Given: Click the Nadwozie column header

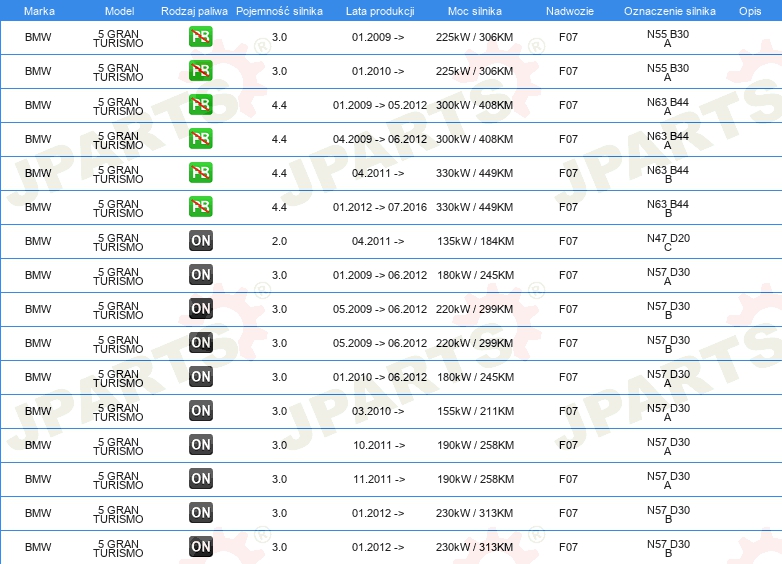Looking at the screenshot, I should [x=570, y=11].
